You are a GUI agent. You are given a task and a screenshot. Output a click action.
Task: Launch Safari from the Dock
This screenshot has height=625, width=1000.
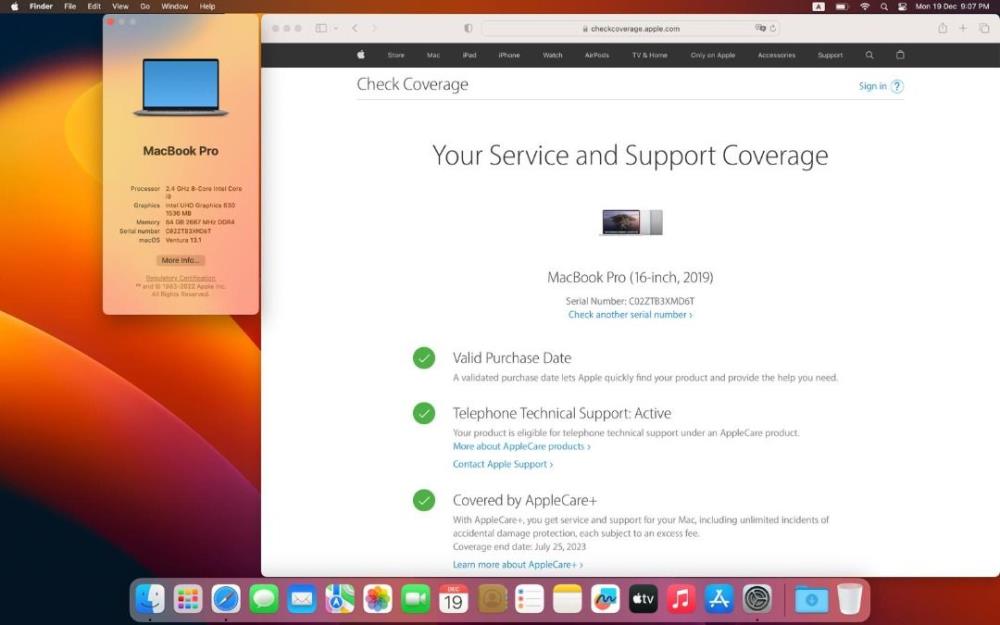pyautogui.click(x=226, y=599)
